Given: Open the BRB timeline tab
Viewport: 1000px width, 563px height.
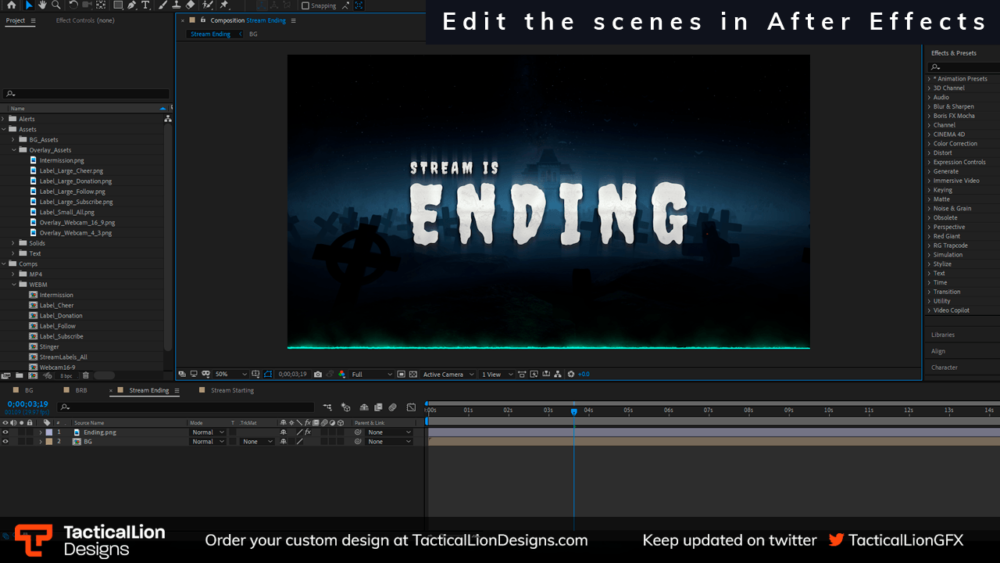Looking at the screenshot, I should pyautogui.click(x=81, y=390).
